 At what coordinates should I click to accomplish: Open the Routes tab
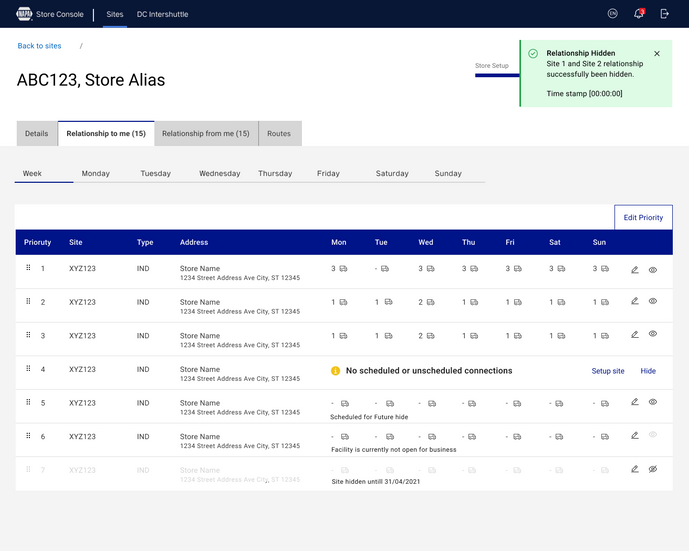pos(279,134)
